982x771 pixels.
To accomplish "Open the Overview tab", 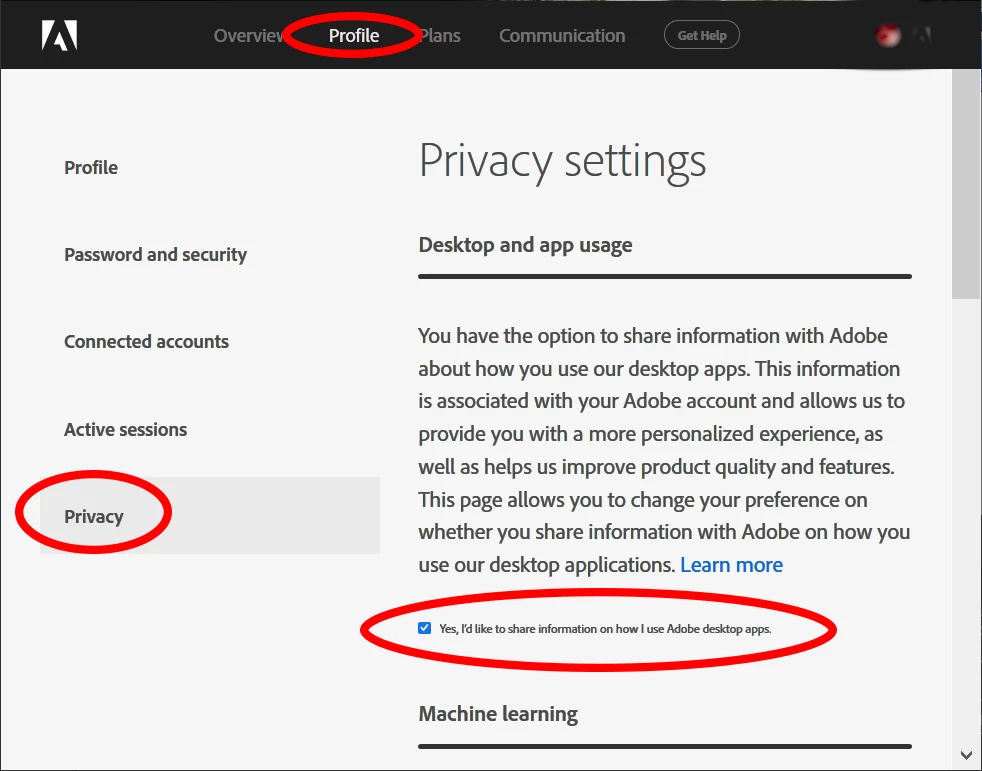I will point(249,36).
